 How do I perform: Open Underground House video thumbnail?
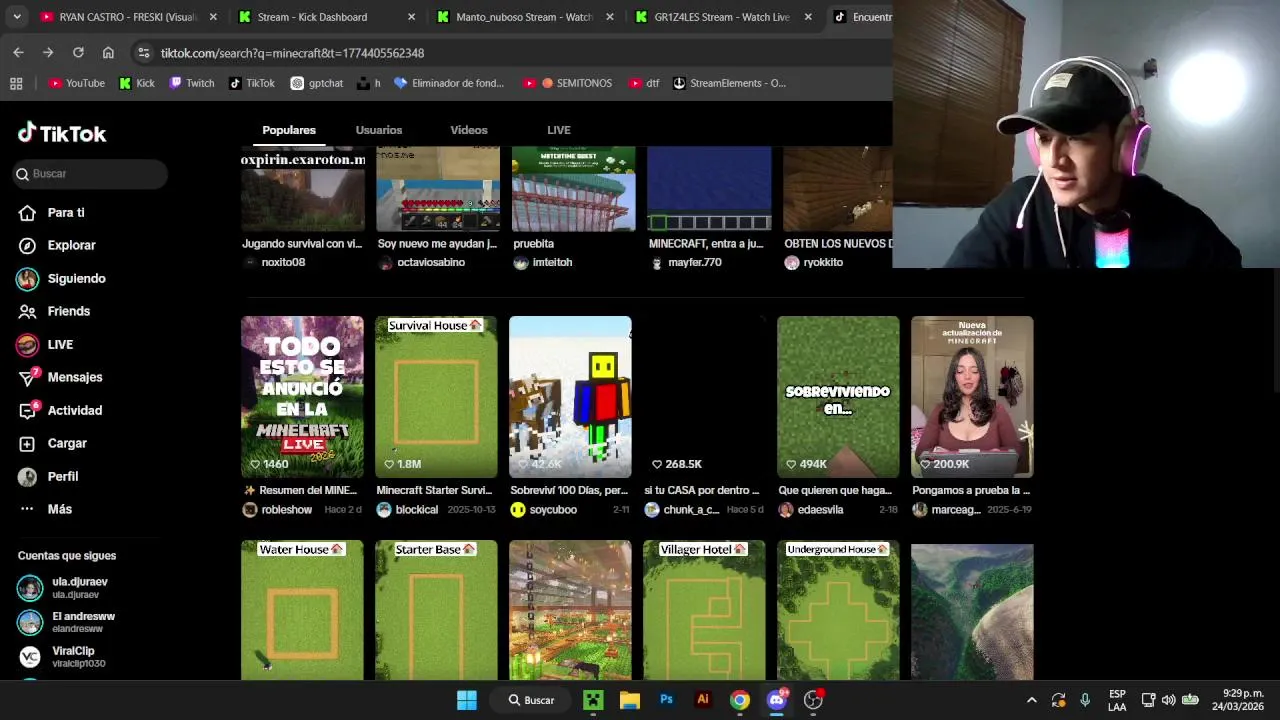click(x=838, y=610)
